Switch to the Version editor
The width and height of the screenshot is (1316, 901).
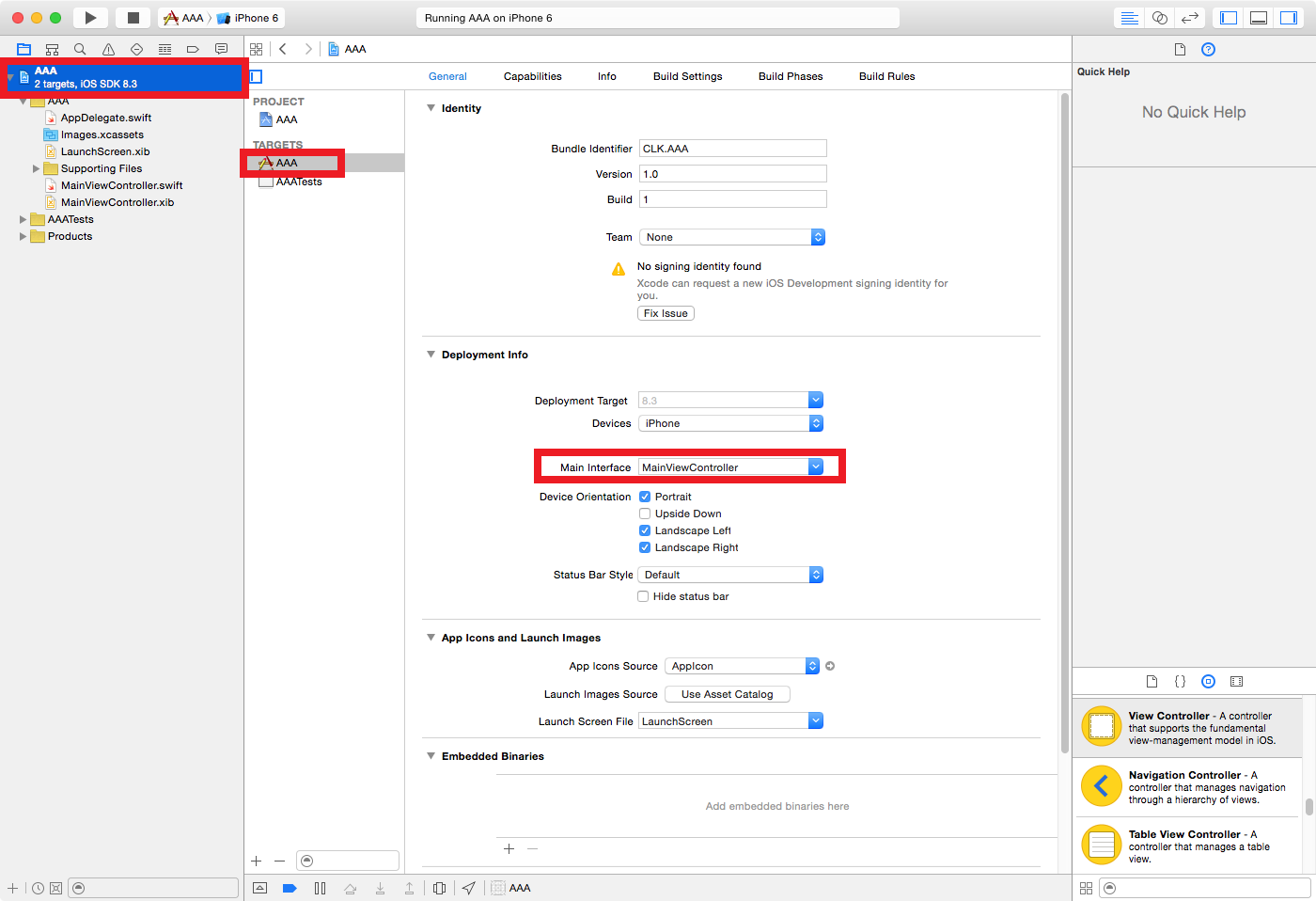click(1190, 18)
